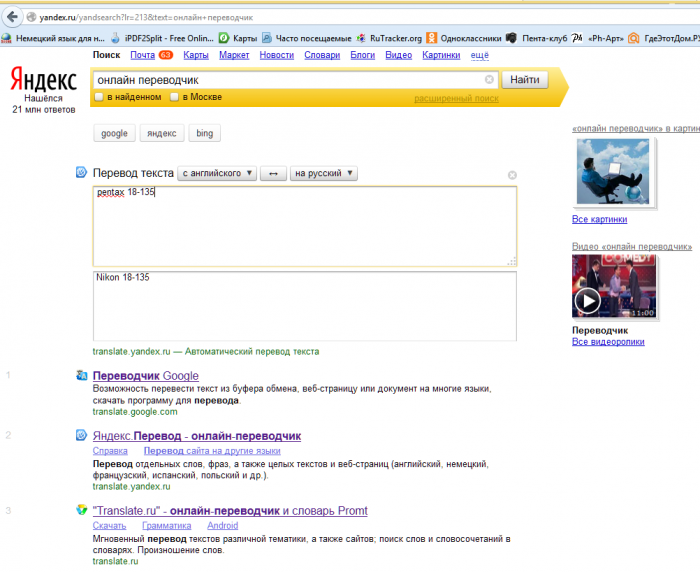Go to the Словари service
700x572 pixels.
(x=322, y=55)
